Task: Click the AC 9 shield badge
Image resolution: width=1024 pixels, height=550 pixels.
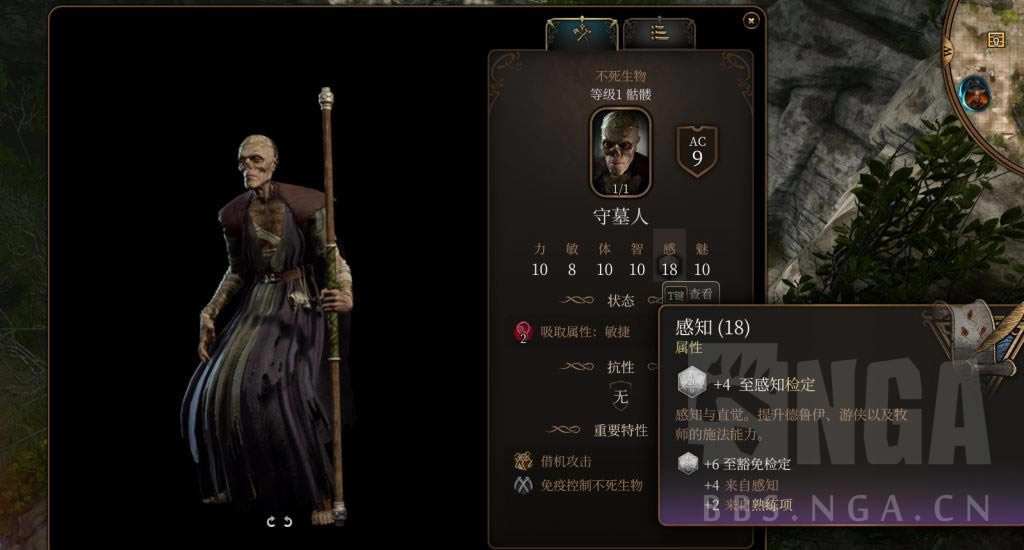Action: 697,152
